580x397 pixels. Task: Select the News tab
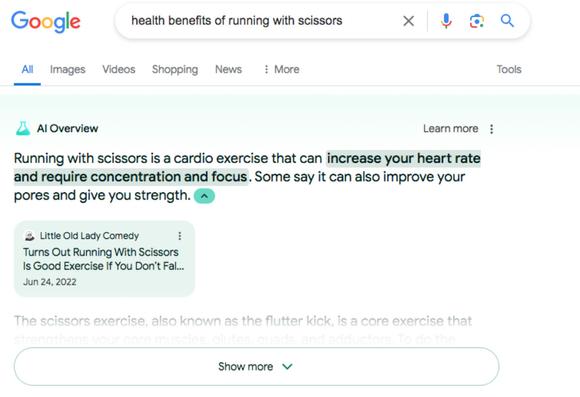228,69
